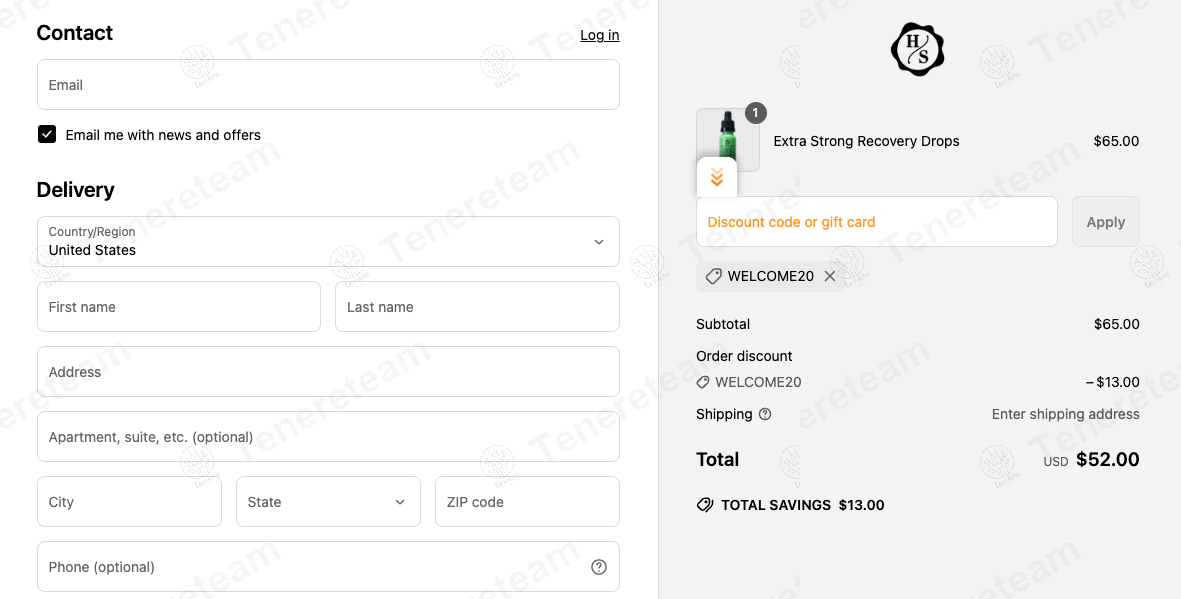Click the Email input field
The width and height of the screenshot is (1181, 599).
click(x=328, y=84)
